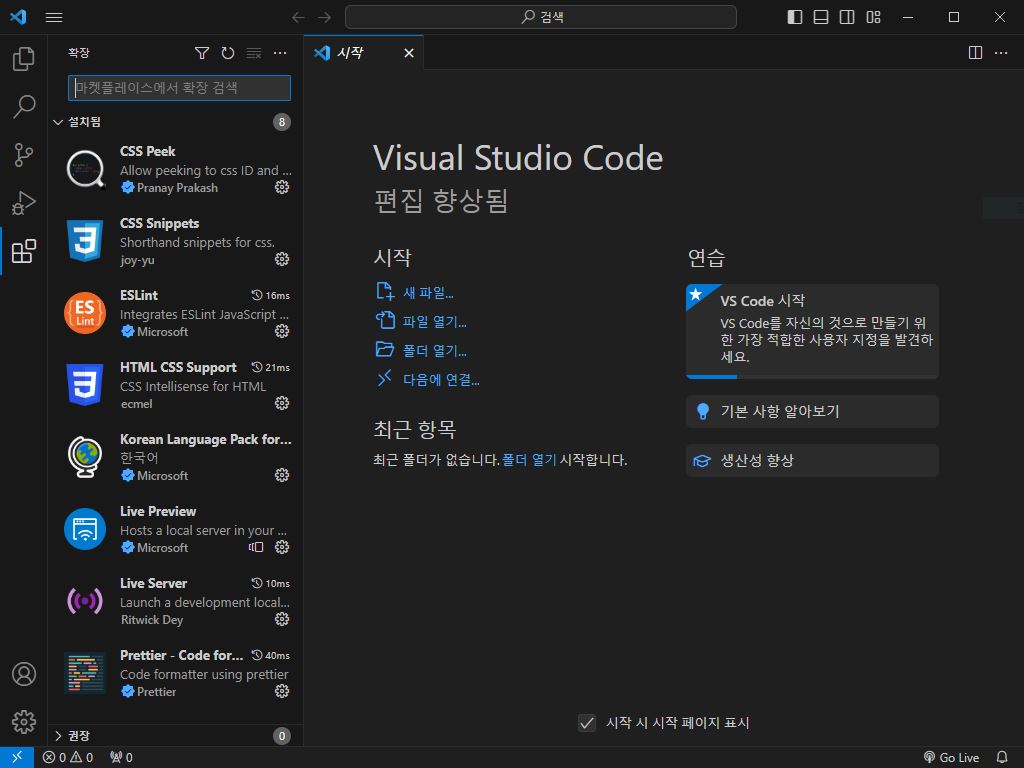
Task: Open the Search view in activity bar
Action: (24, 106)
